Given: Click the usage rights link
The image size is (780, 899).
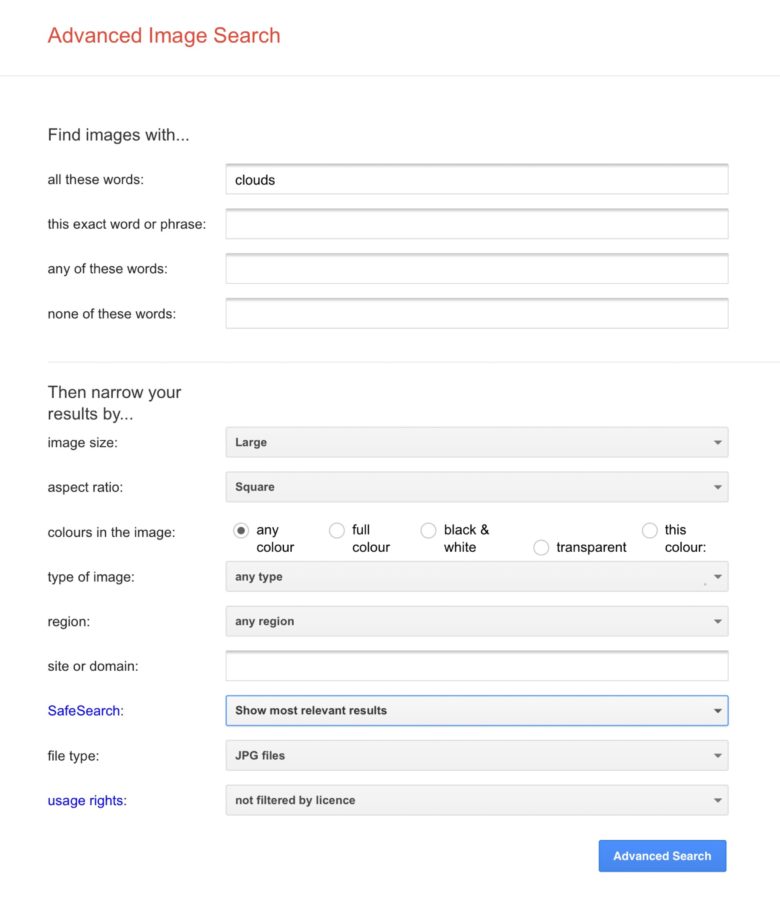Looking at the screenshot, I should click(84, 800).
